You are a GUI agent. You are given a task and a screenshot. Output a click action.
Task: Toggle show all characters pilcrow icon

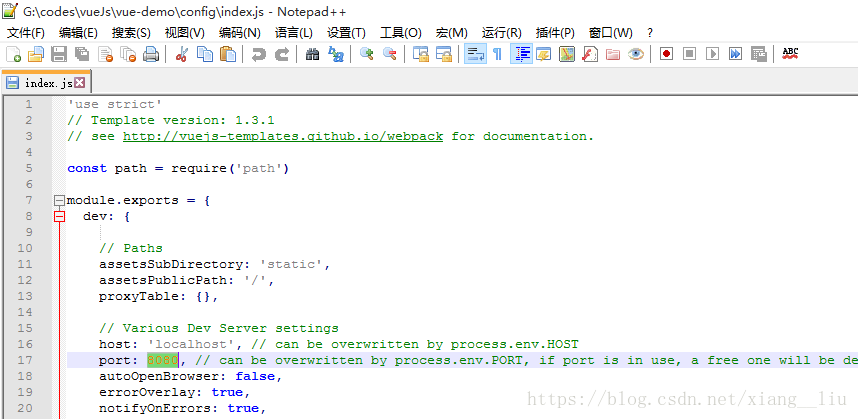(497, 54)
